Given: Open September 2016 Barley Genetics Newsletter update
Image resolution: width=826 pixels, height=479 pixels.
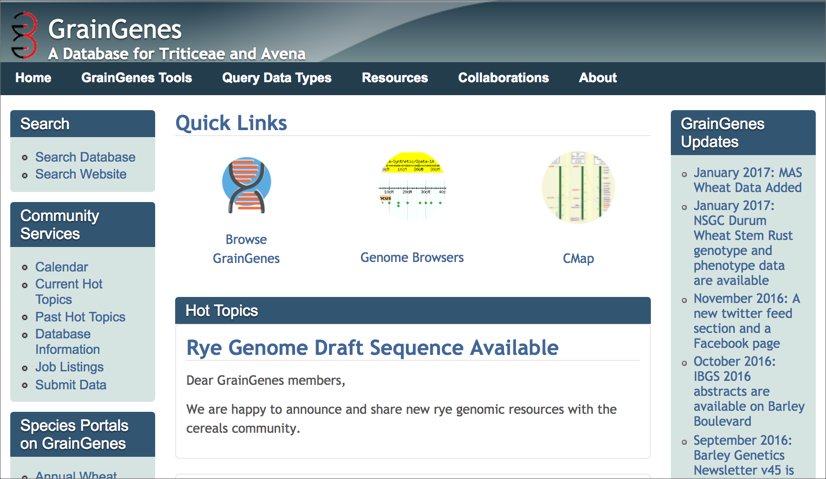Looking at the screenshot, I should tap(743, 455).
